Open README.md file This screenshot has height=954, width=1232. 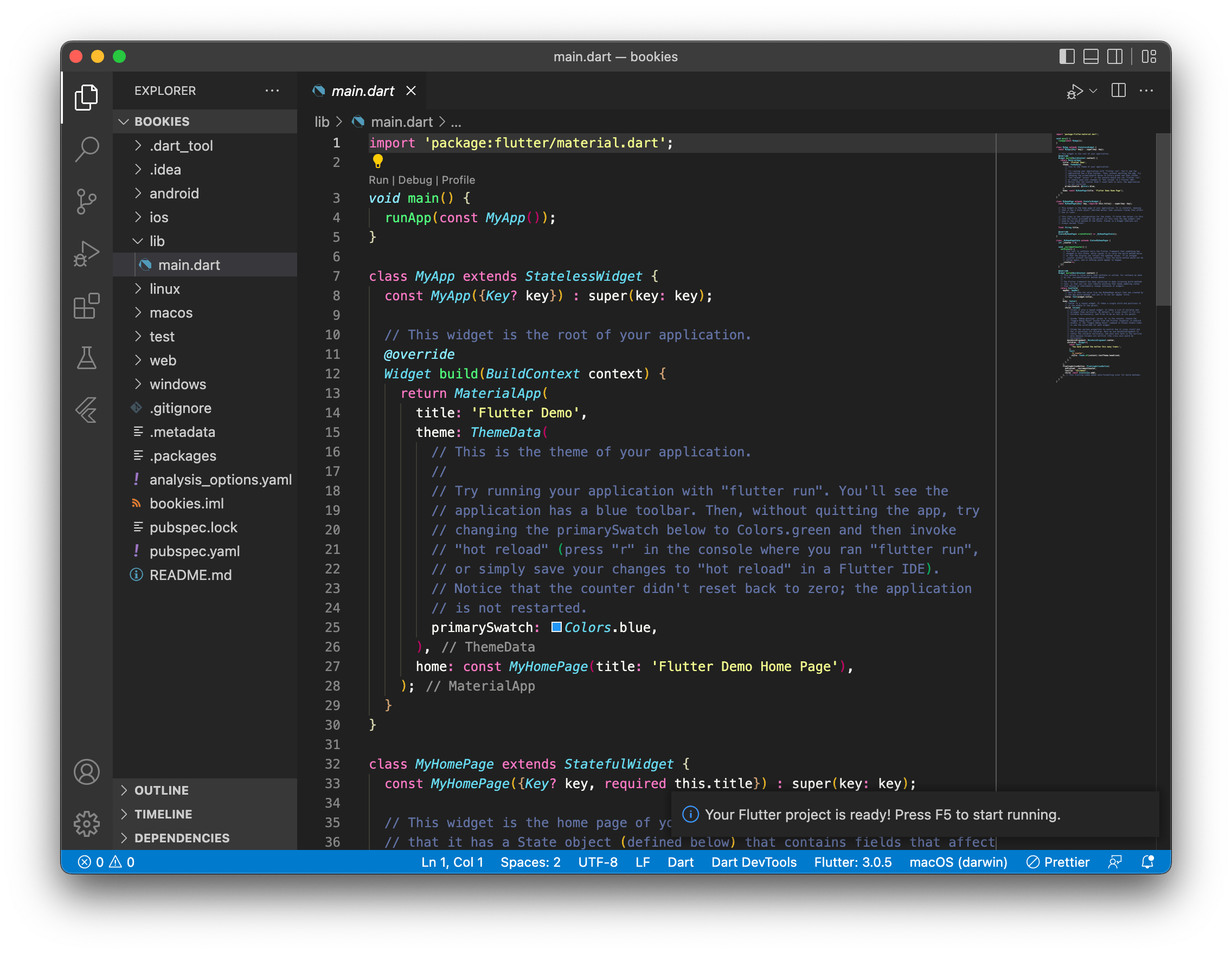click(x=206, y=575)
